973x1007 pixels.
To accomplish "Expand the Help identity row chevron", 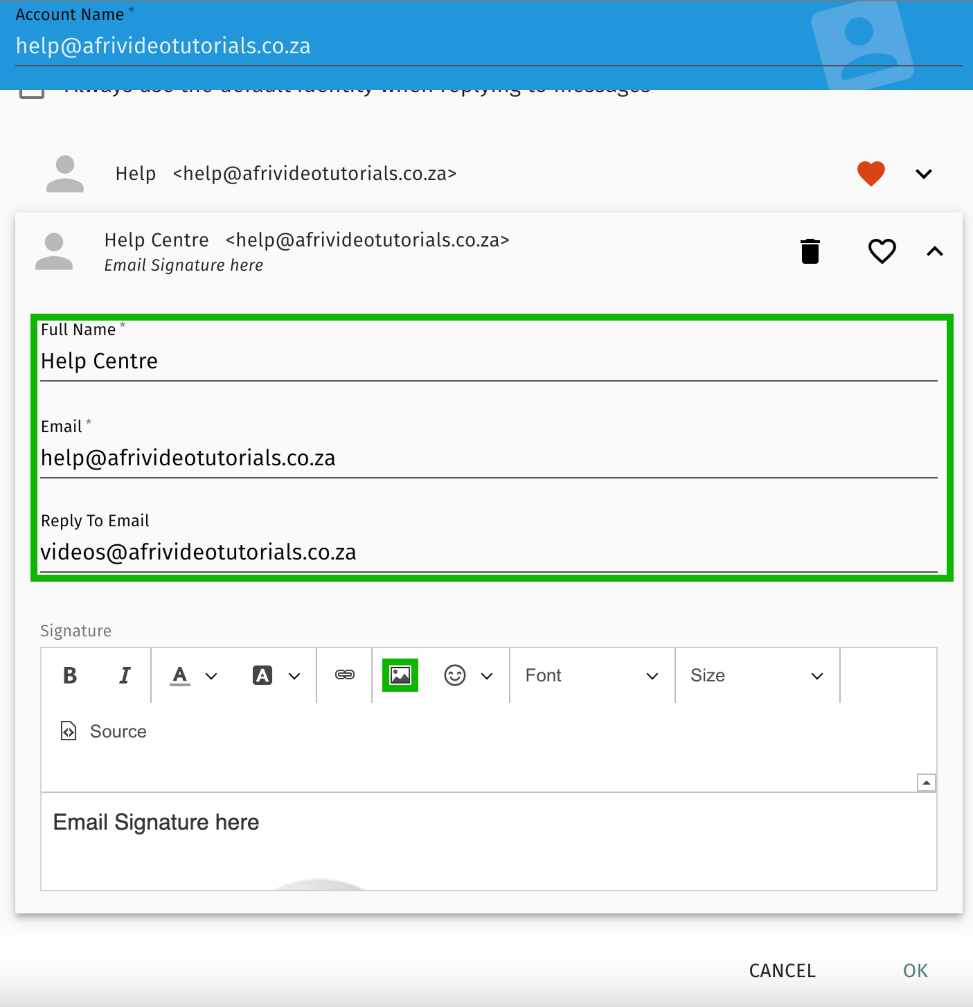I will [924, 174].
